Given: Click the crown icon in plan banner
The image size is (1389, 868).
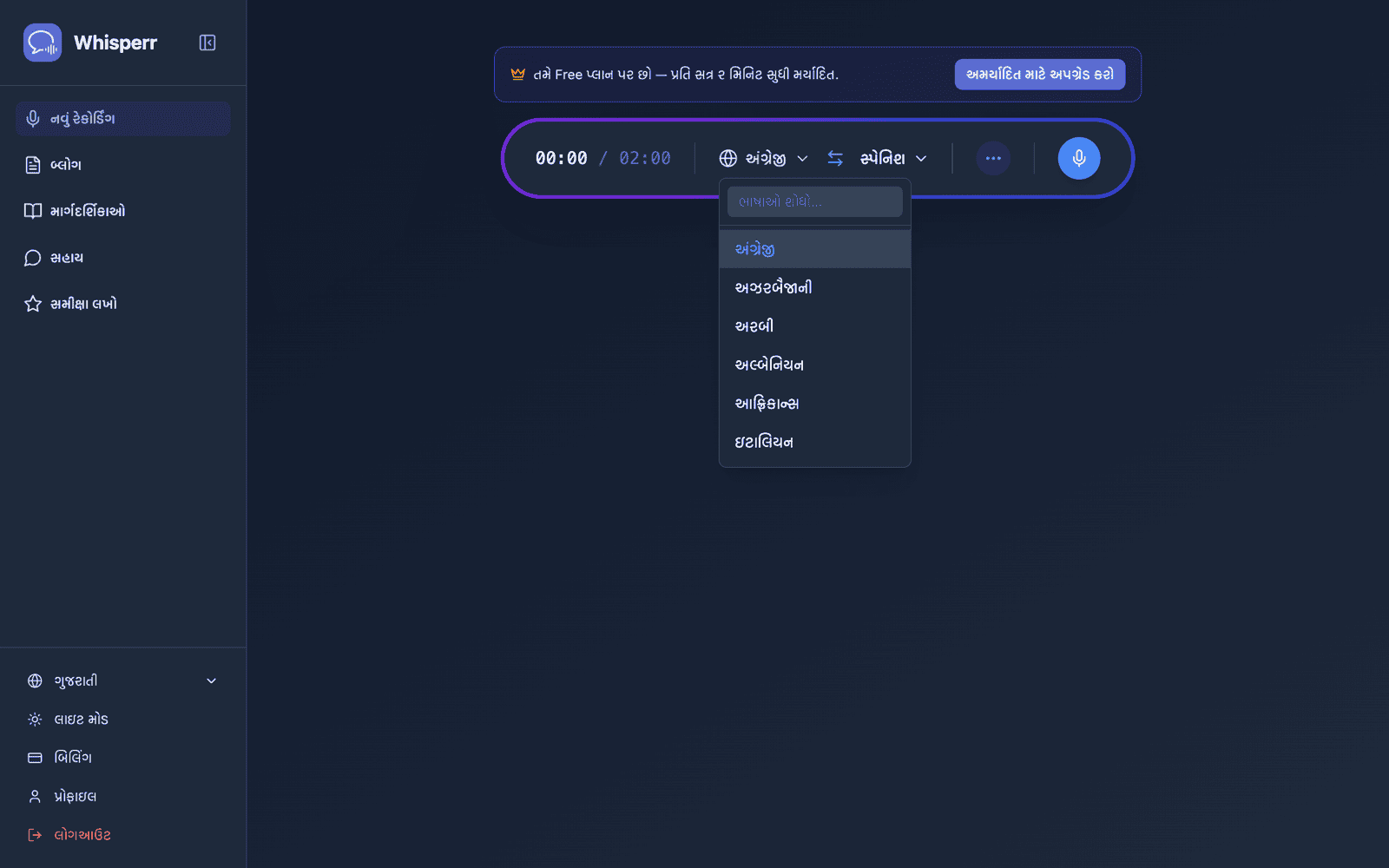Looking at the screenshot, I should click(518, 75).
